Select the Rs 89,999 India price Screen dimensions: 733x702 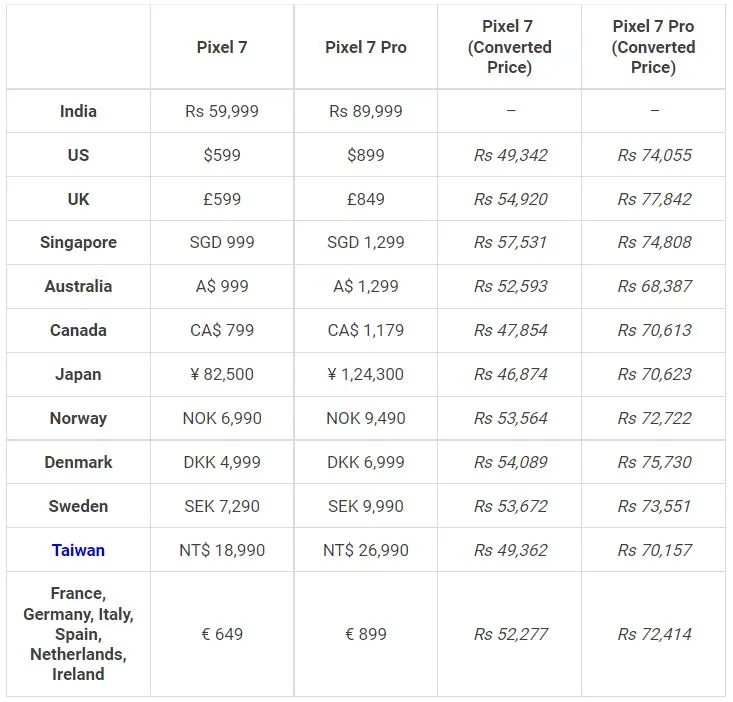(366, 111)
